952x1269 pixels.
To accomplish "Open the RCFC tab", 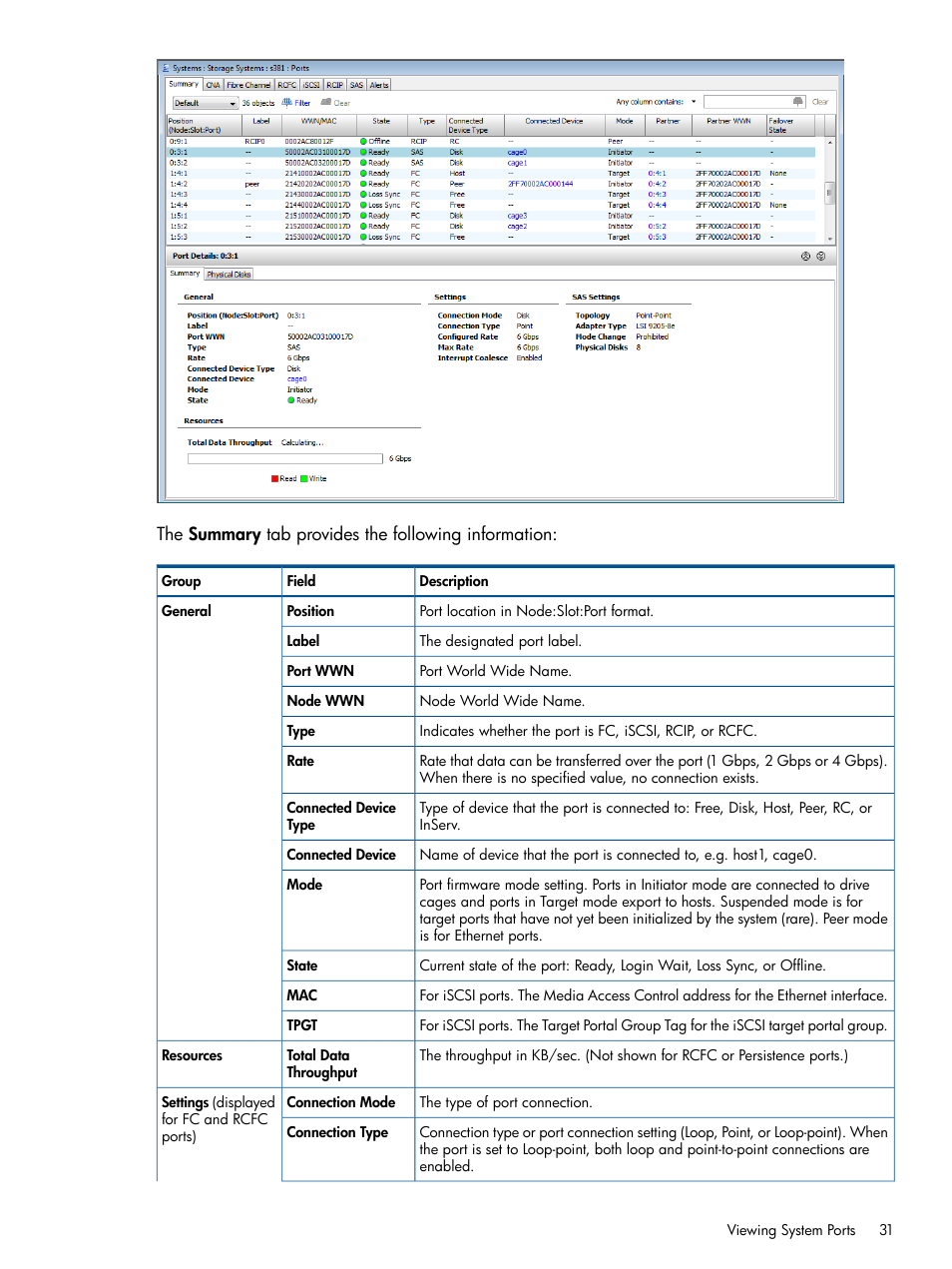I will (287, 85).
